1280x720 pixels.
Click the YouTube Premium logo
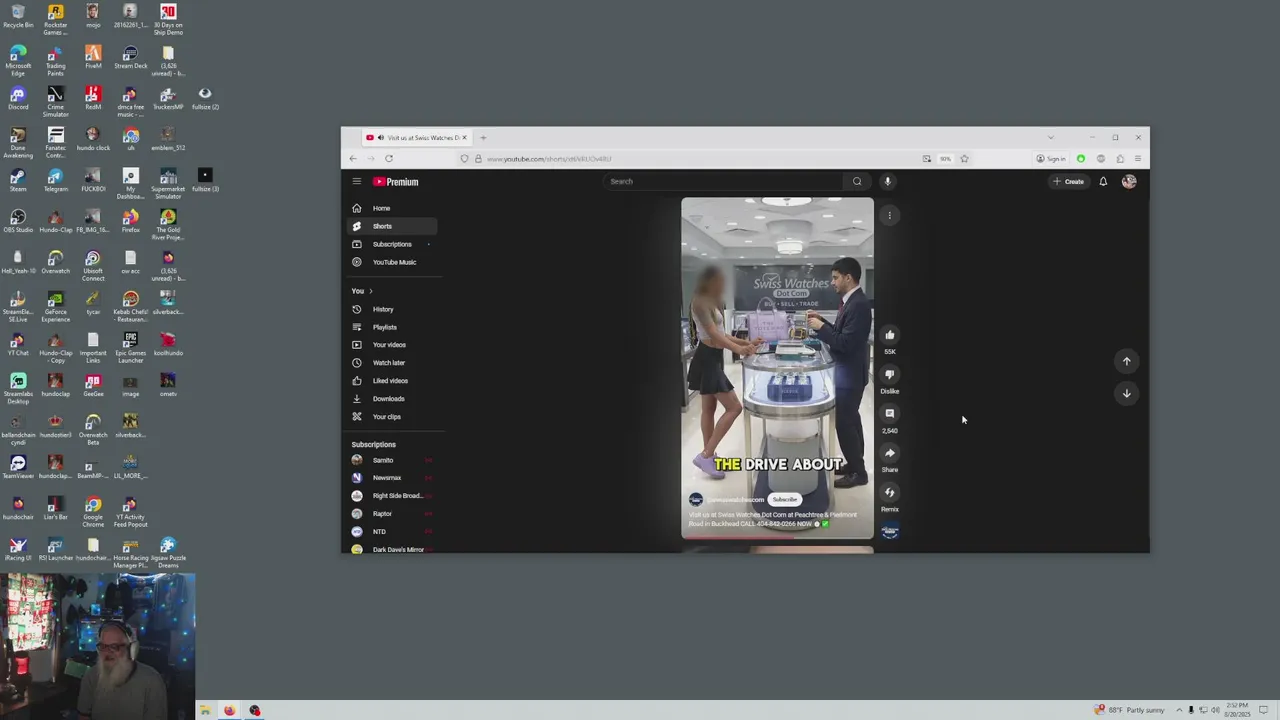[x=396, y=182]
